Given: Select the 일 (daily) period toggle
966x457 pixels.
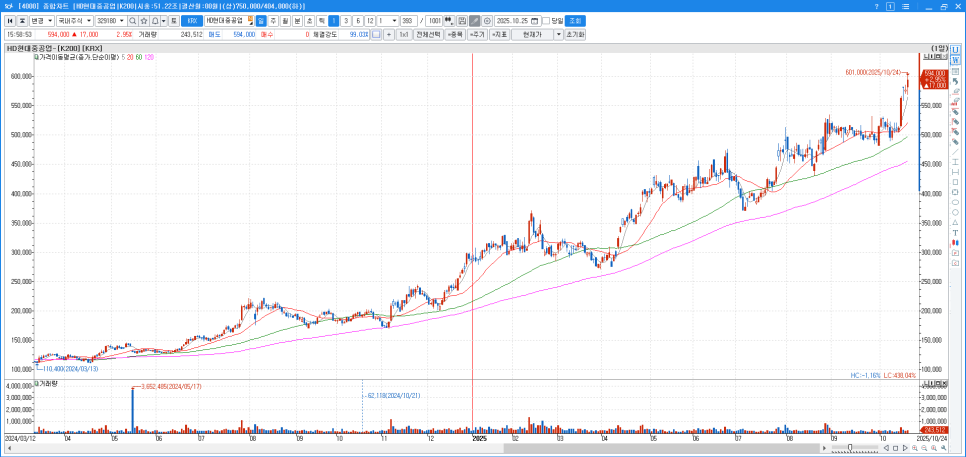Looking at the screenshot, I should coord(261,20).
